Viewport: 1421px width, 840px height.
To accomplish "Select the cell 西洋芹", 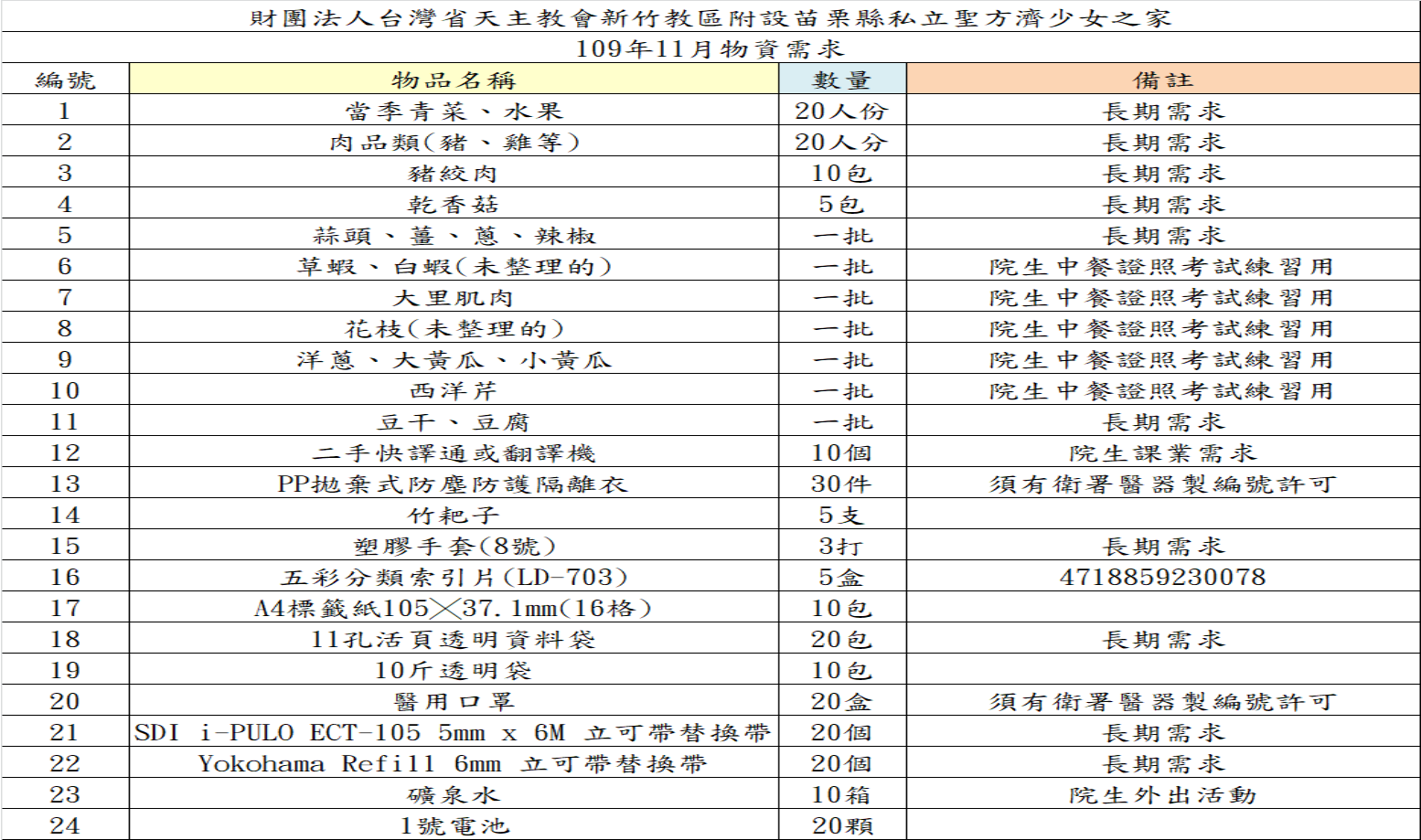I will [x=454, y=390].
